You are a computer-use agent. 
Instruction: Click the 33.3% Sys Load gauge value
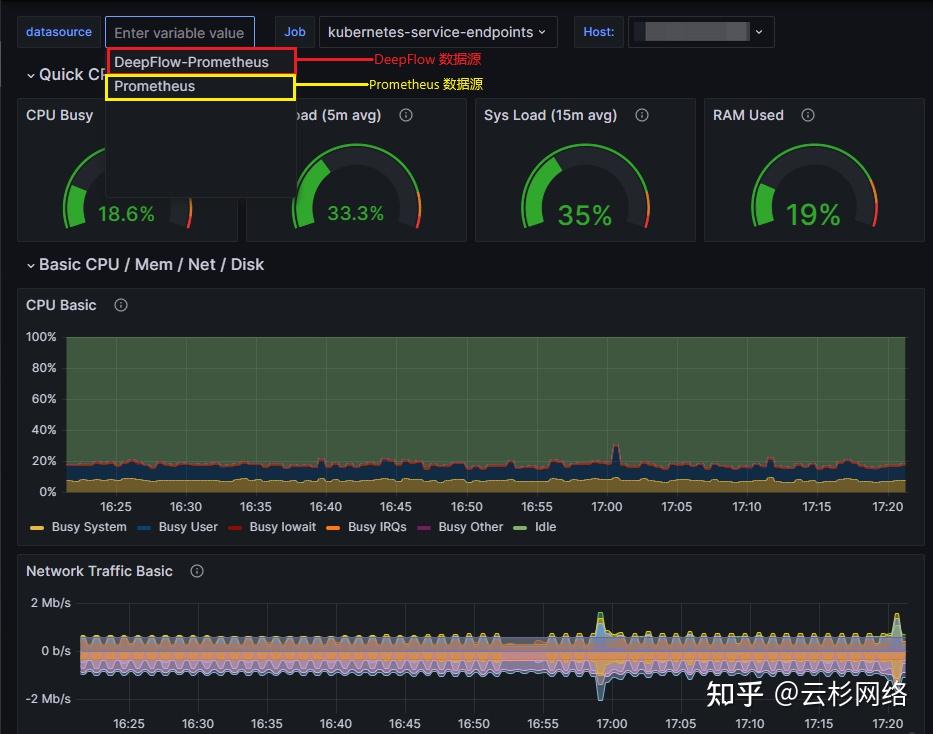356,214
